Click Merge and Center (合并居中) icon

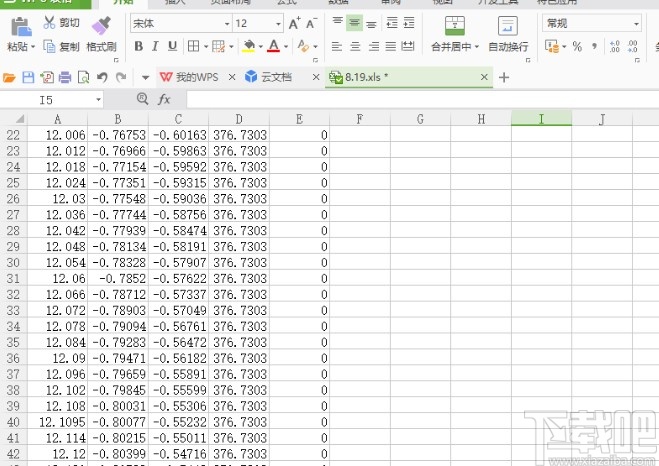tap(455, 26)
